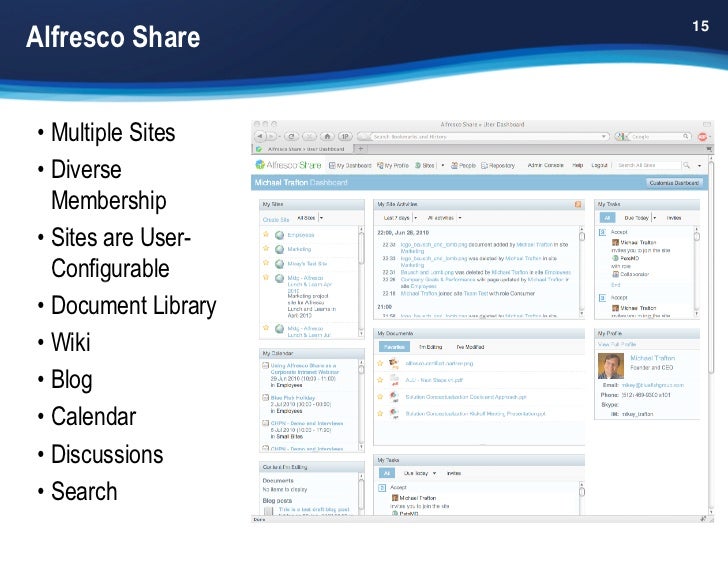Click the globe icon beside Employees site
Image resolution: width=728 pixels, height=563 pixels.
pyautogui.click(x=279, y=235)
